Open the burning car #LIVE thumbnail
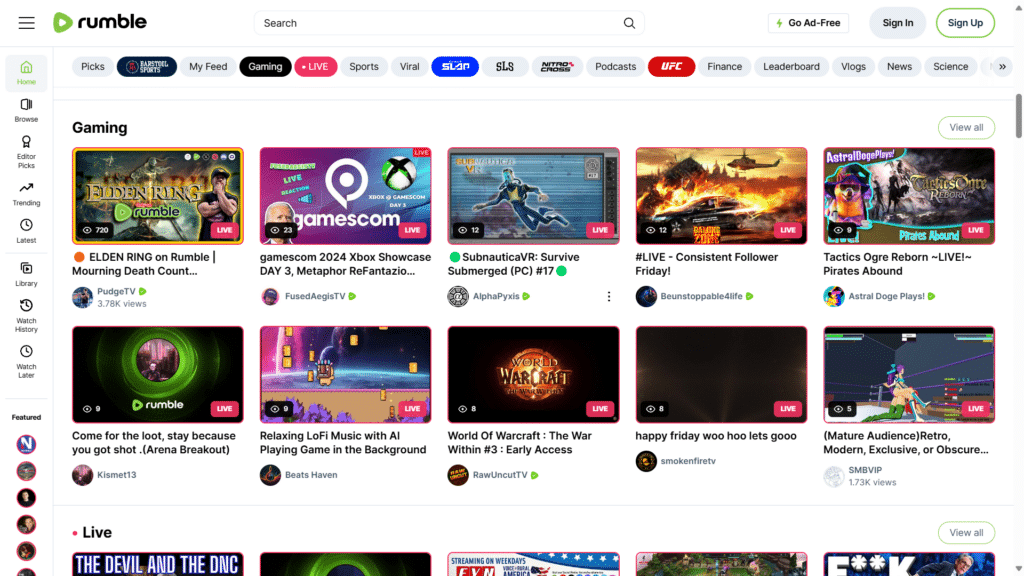The width and height of the screenshot is (1024, 576). [721, 196]
